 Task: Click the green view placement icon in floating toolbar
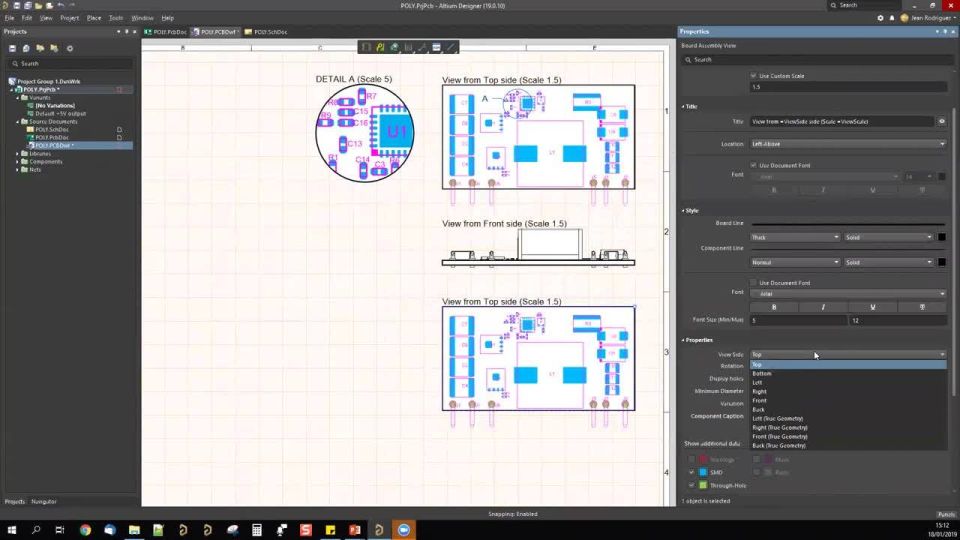[394, 47]
